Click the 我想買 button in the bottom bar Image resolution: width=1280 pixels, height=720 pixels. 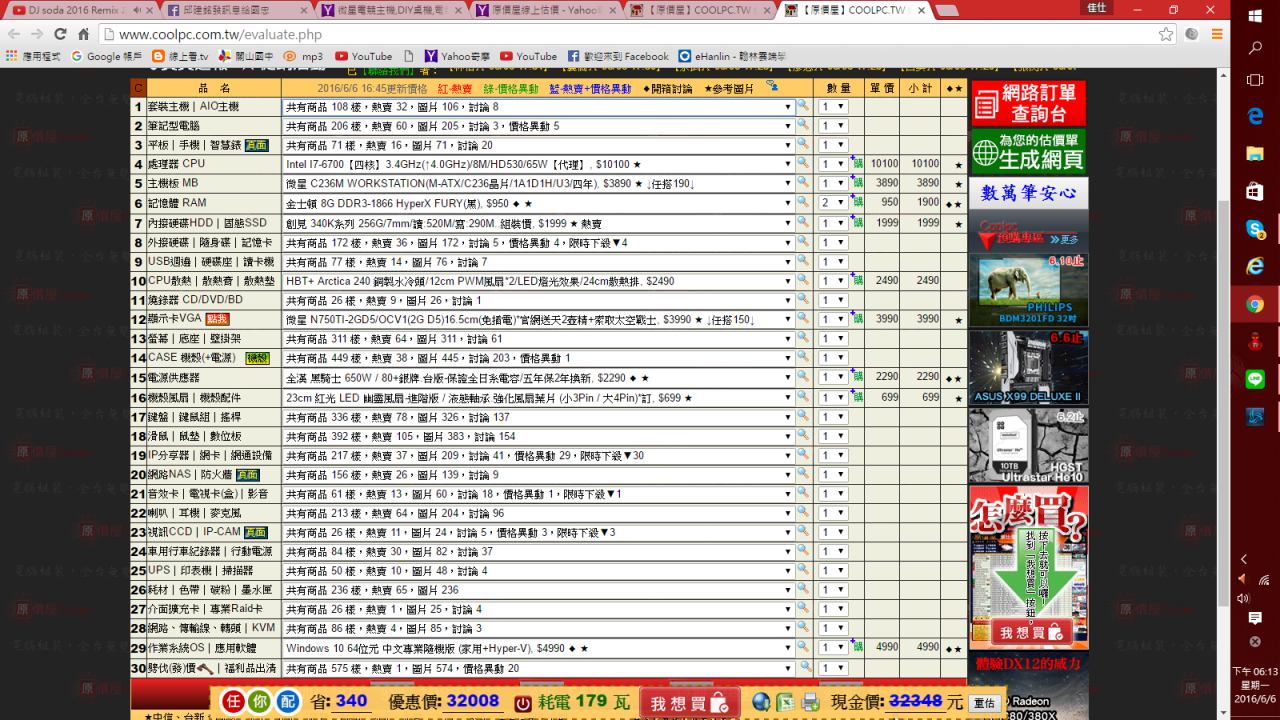point(692,703)
